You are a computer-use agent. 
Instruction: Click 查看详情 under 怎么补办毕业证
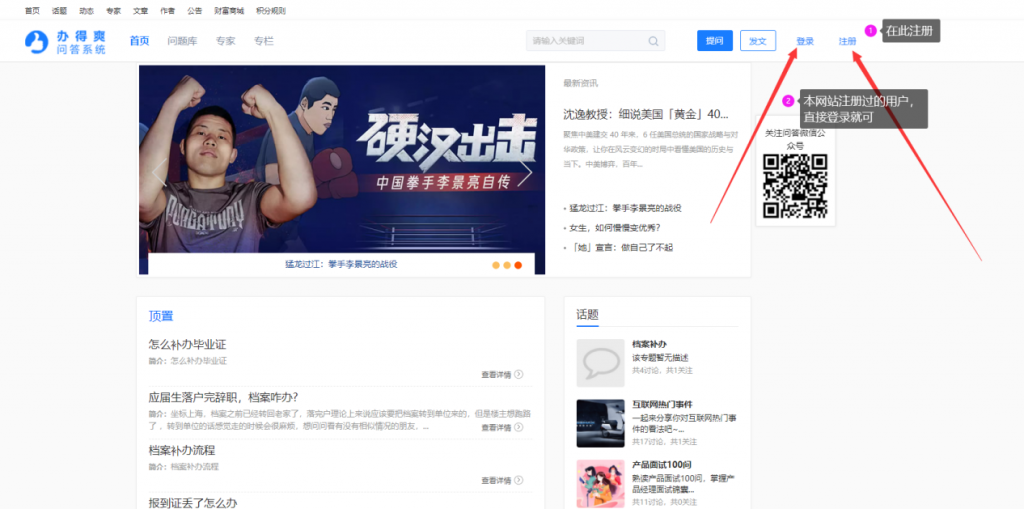[496, 374]
